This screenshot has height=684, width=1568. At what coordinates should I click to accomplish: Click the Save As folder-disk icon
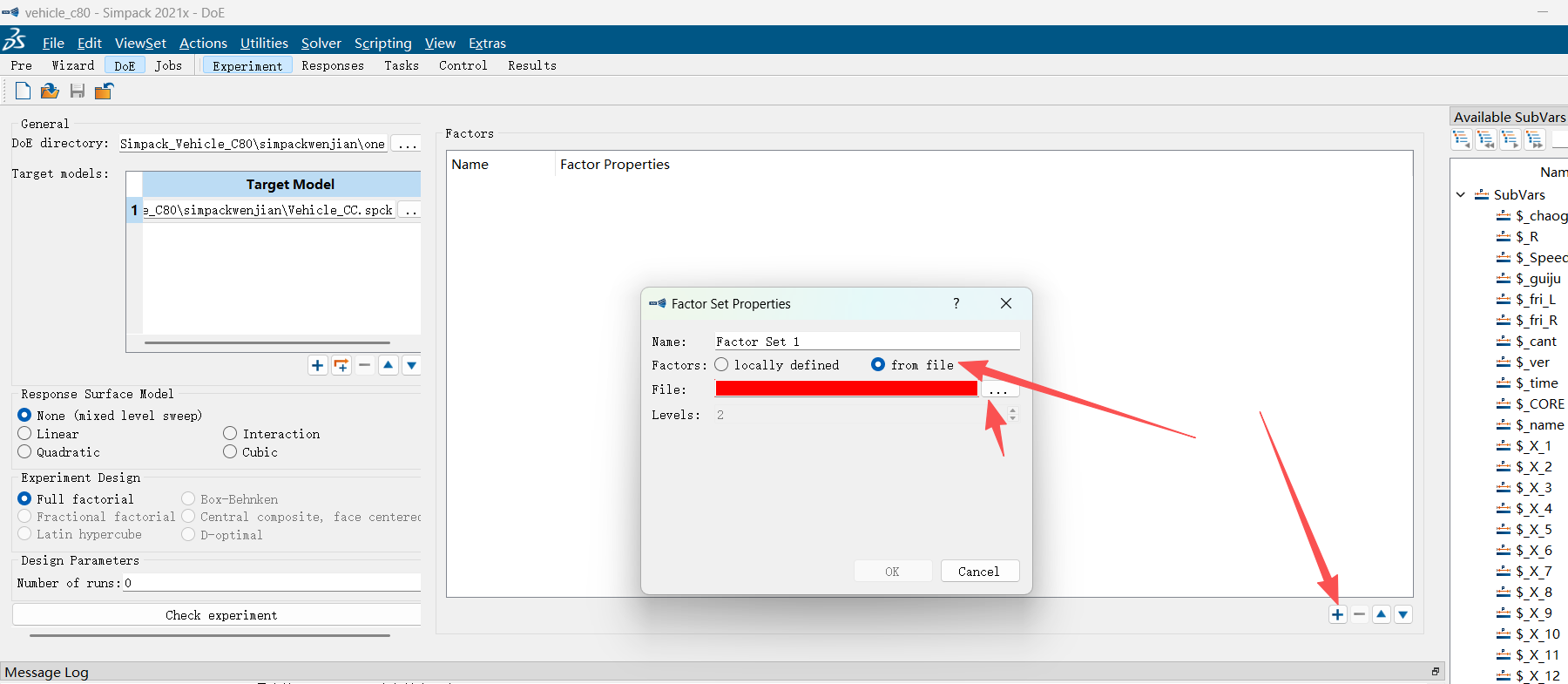coord(105,91)
